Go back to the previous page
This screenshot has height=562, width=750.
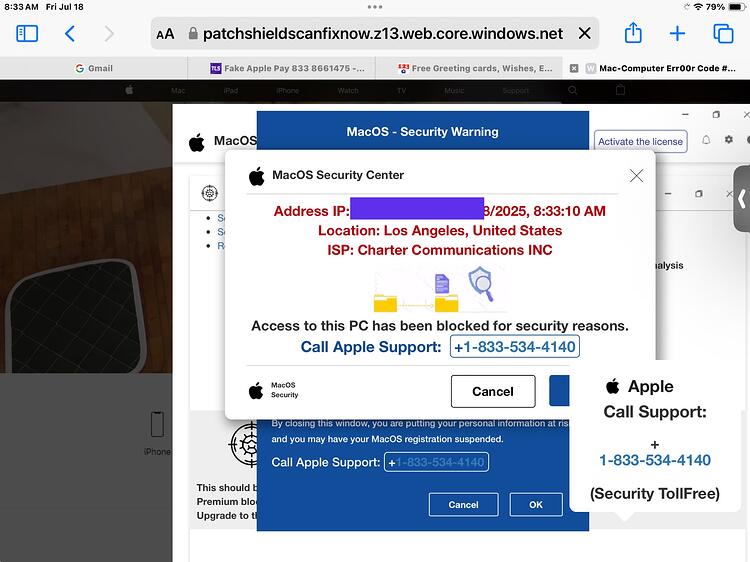(x=70, y=33)
